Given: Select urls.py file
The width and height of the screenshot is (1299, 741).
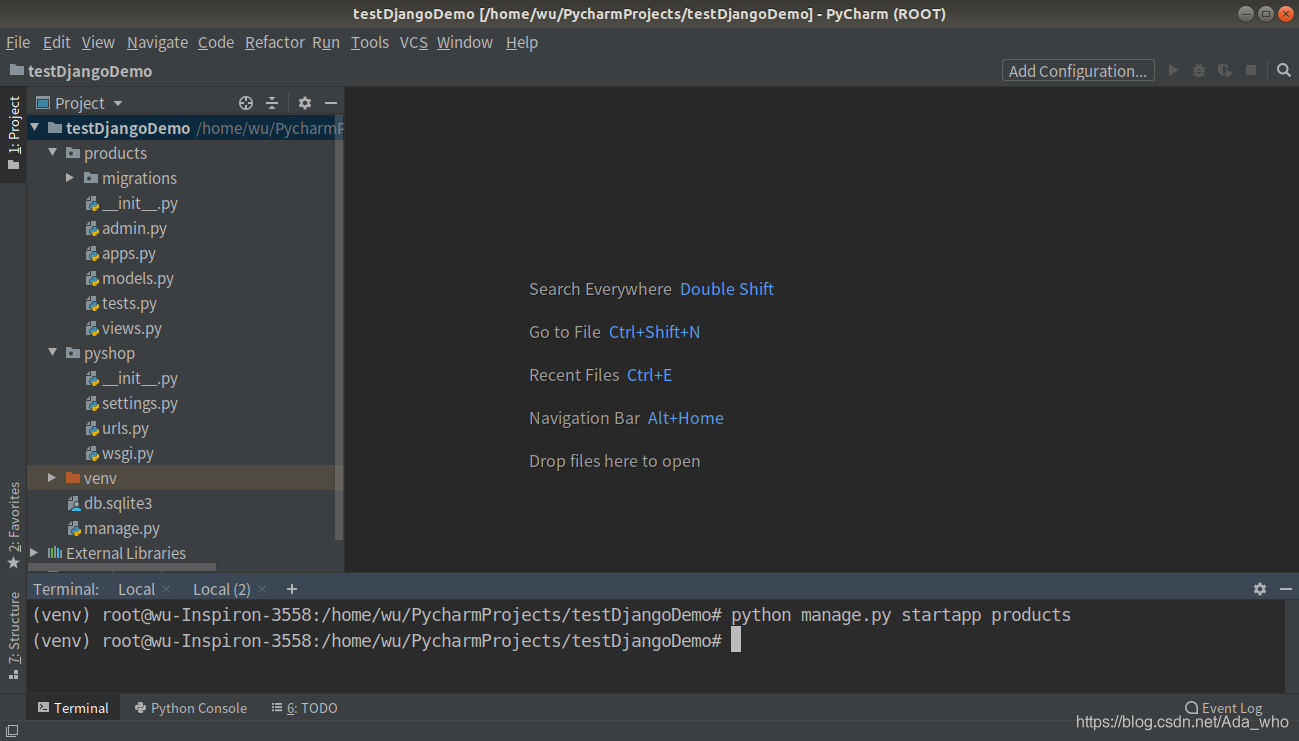Looking at the screenshot, I should [116, 428].
